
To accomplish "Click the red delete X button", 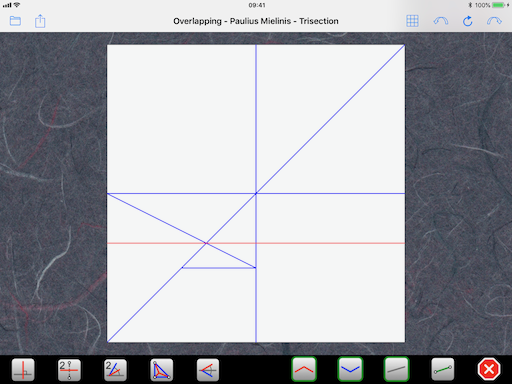I will pos(489,369).
